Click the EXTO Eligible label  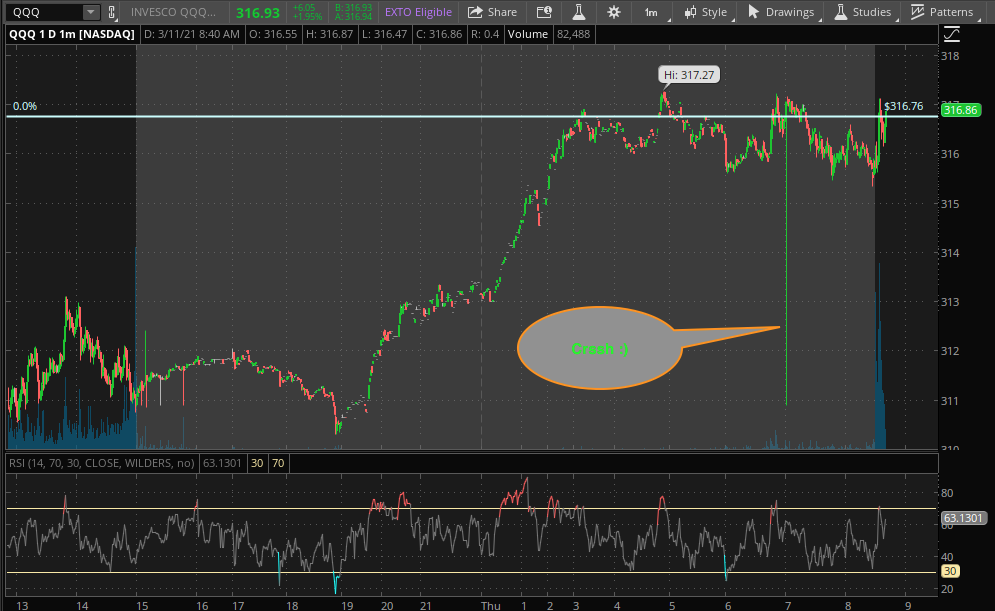(418, 12)
